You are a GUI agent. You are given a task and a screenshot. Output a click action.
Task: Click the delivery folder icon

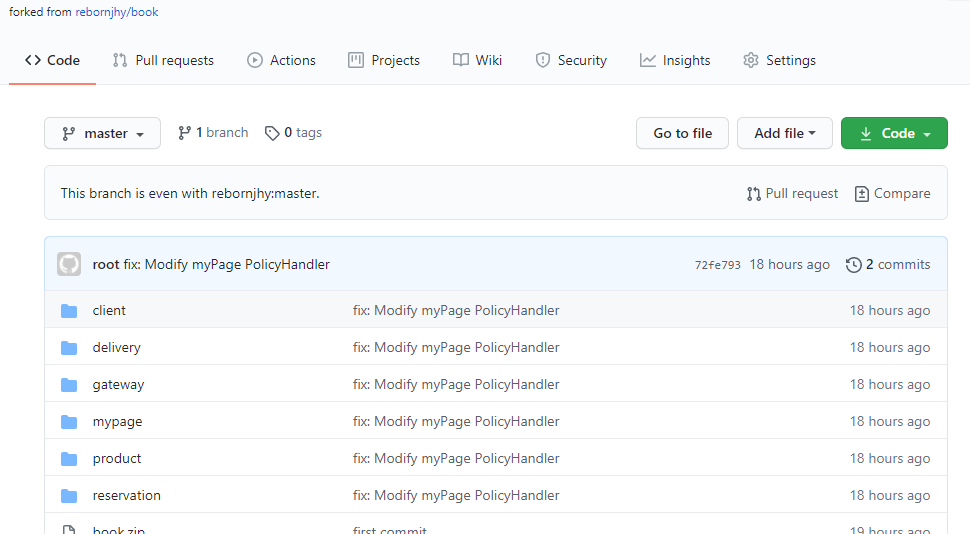click(x=69, y=348)
